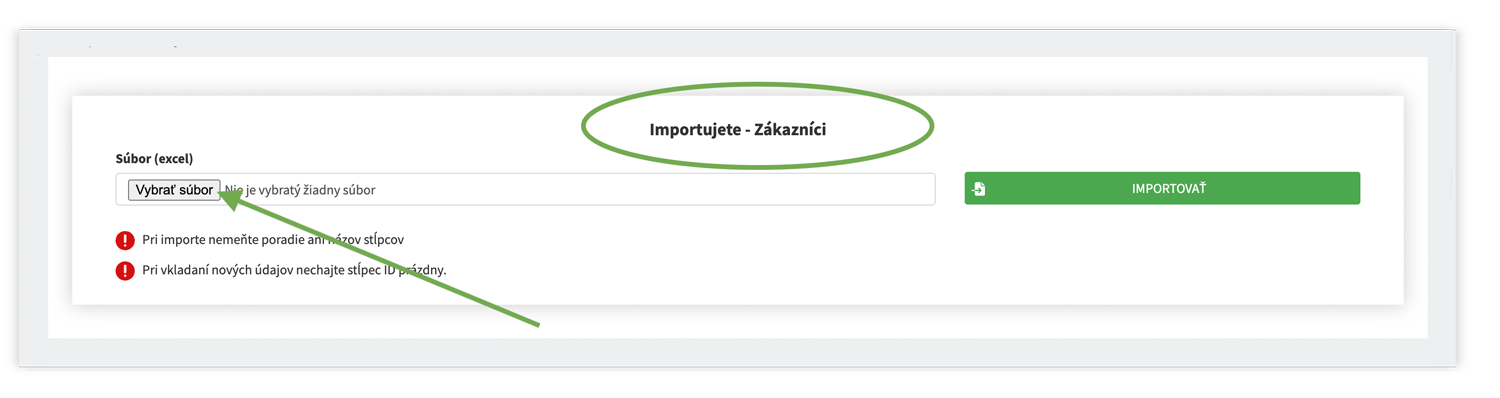Click the green arrow annotation's tail end
The image size is (1500, 398).
(536, 323)
